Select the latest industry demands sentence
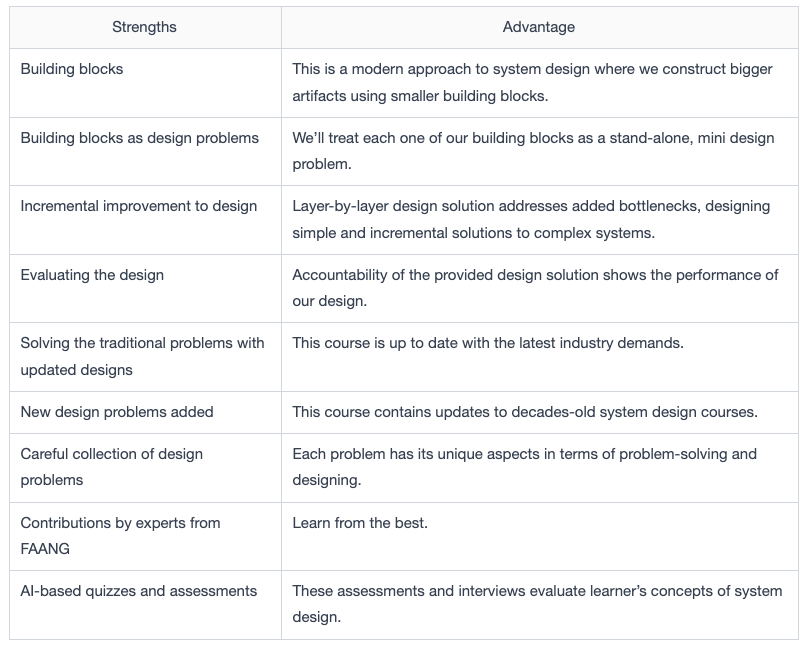Image resolution: width=809 pixels, height=645 pixels. [488, 343]
